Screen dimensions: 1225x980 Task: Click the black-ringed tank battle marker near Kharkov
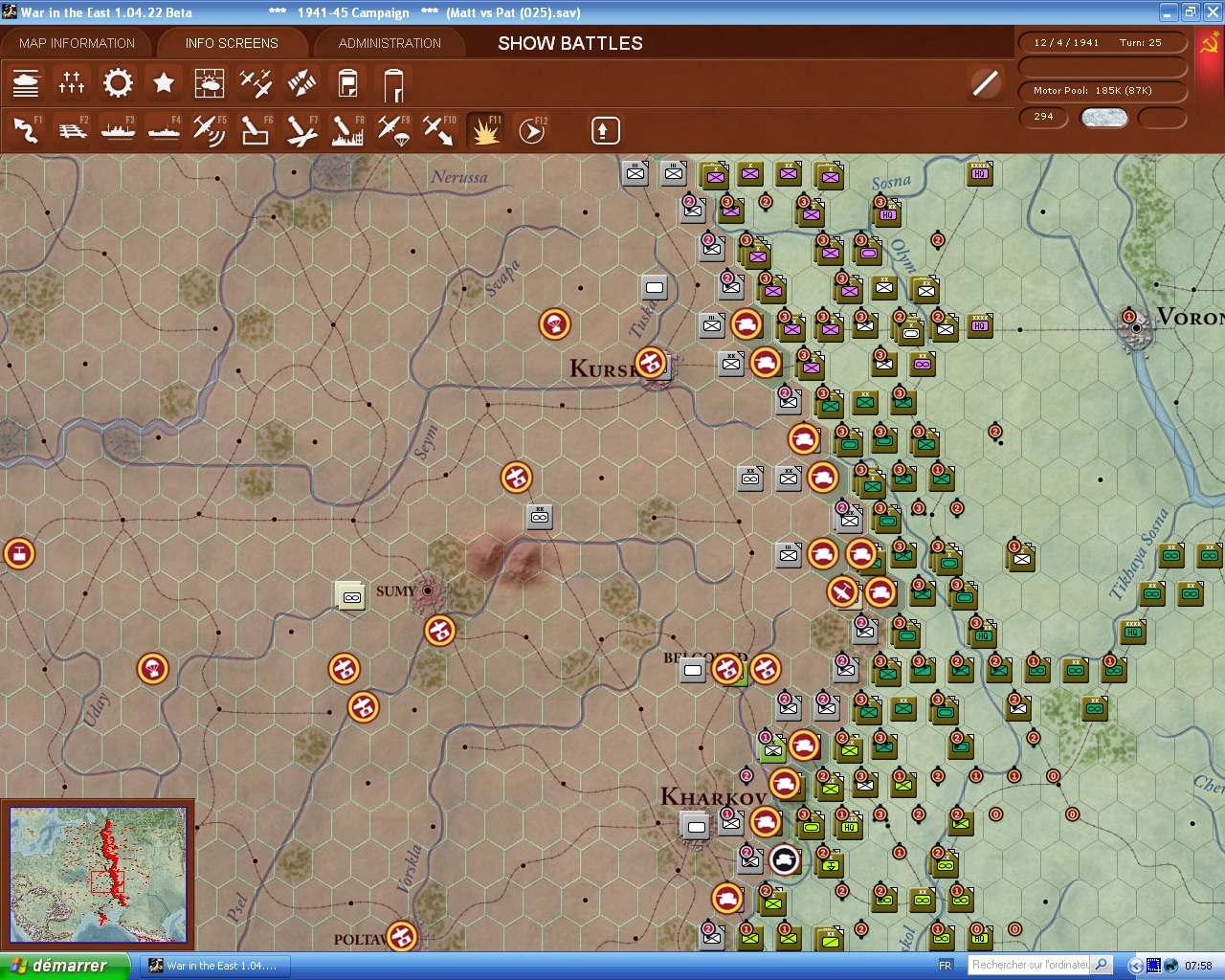[785, 860]
